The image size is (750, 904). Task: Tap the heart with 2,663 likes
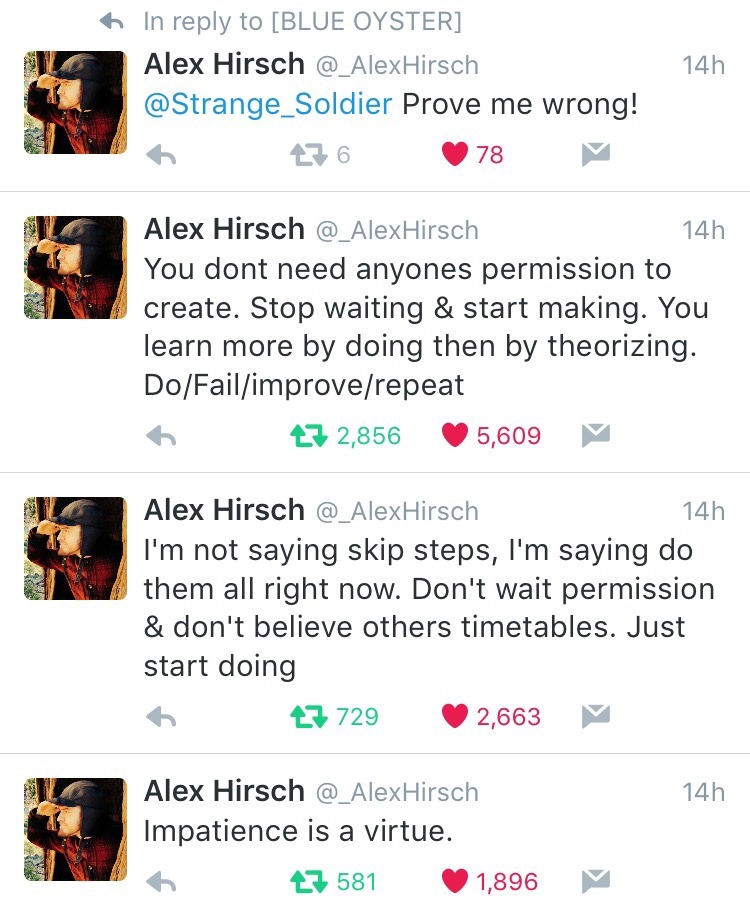pos(455,717)
